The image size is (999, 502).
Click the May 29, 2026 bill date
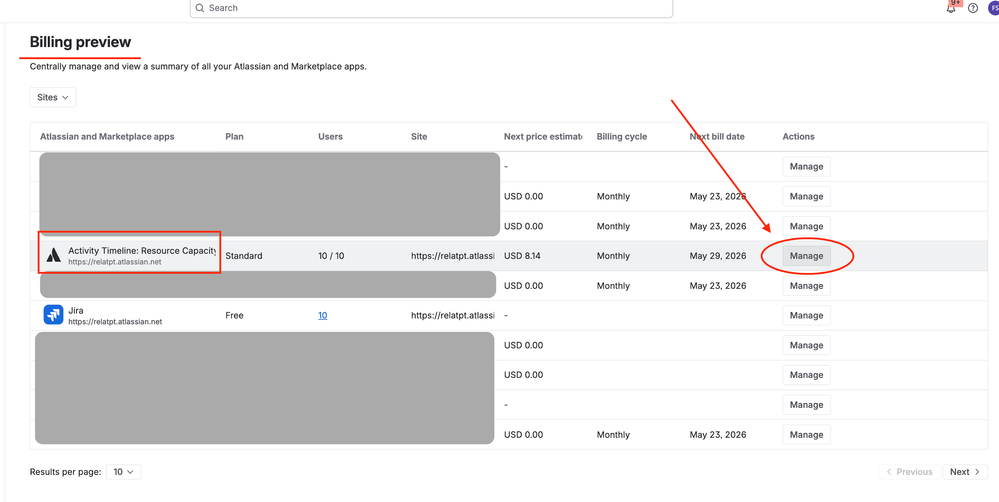click(x=717, y=256)
